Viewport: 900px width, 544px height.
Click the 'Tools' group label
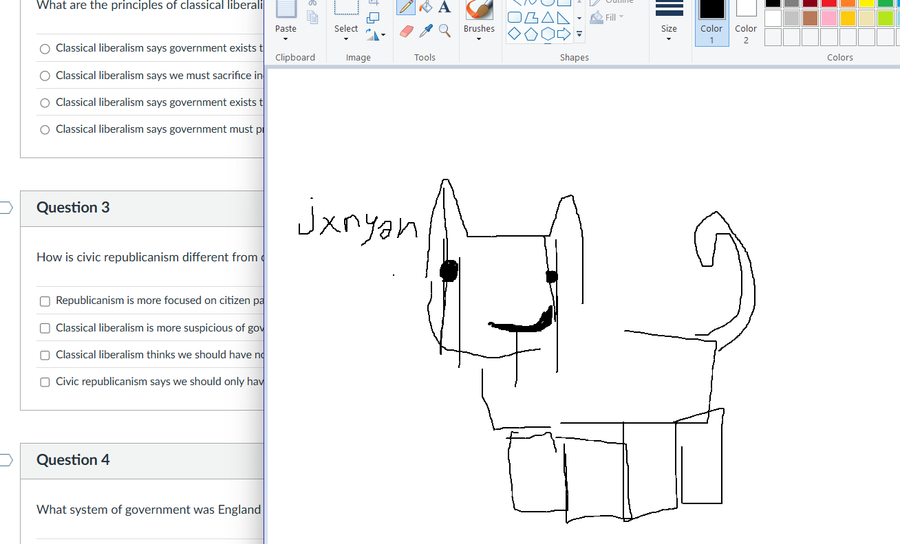(x=425, y=57)
